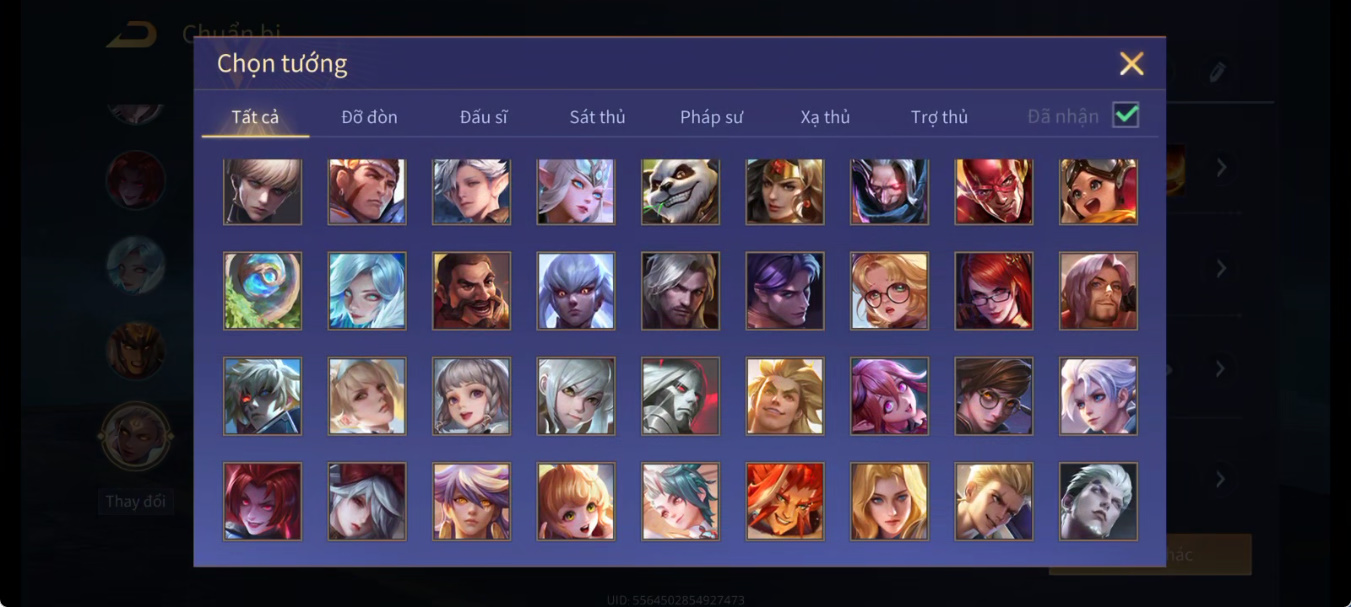Screen dimensions: 1351x607
Task: Go back using the return arrow
Action: (132, 35)
